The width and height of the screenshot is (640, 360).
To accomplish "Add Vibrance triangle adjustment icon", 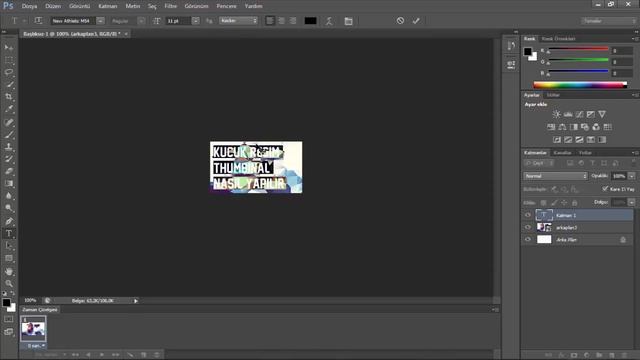I will coord(602,114).
